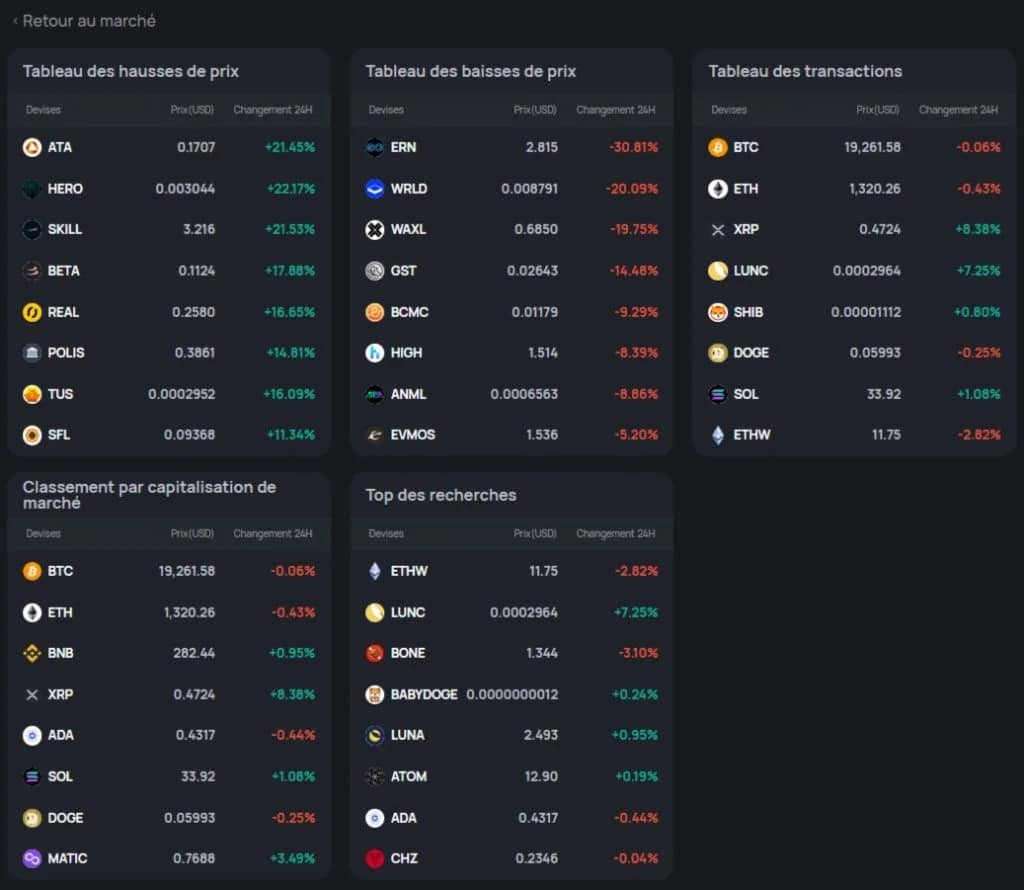Select ERN change -30.81%
Image resolution: width=1024 pixels, height=890 pixels.
coord(633,148)
